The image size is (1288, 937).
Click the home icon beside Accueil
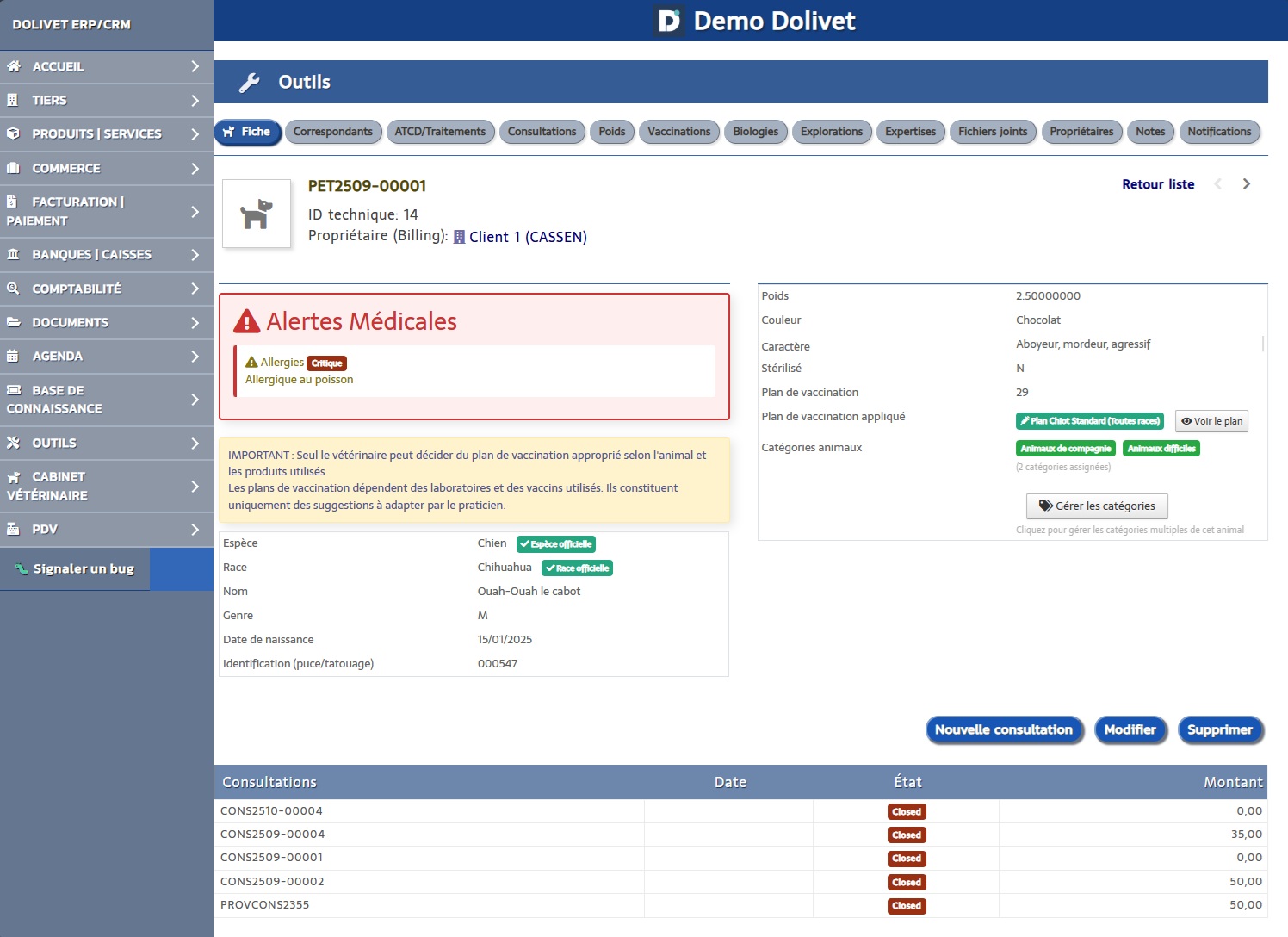pyautogui.click(x=14, y=66)
